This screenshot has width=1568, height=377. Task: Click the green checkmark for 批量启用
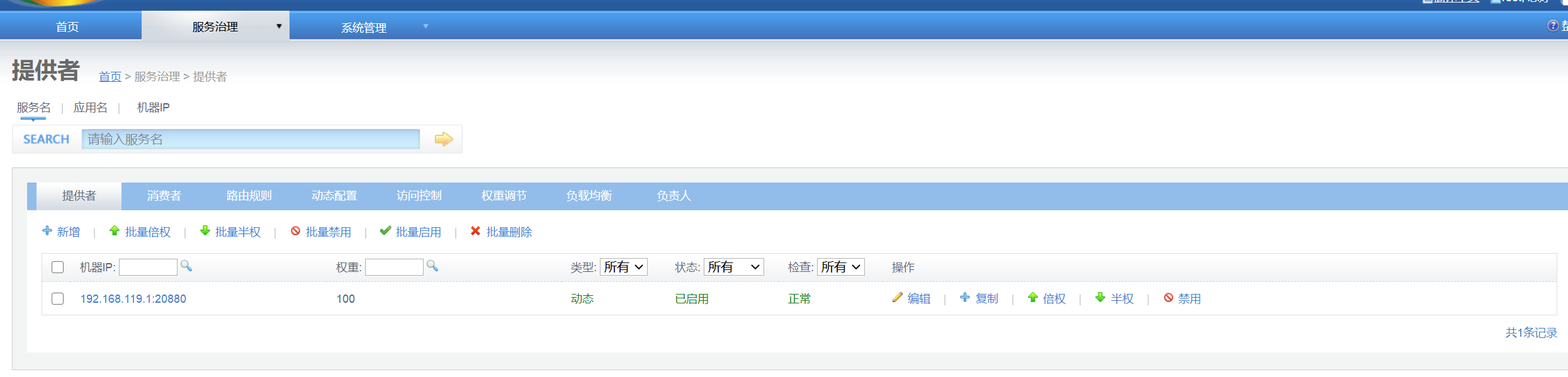pos(385,231)
